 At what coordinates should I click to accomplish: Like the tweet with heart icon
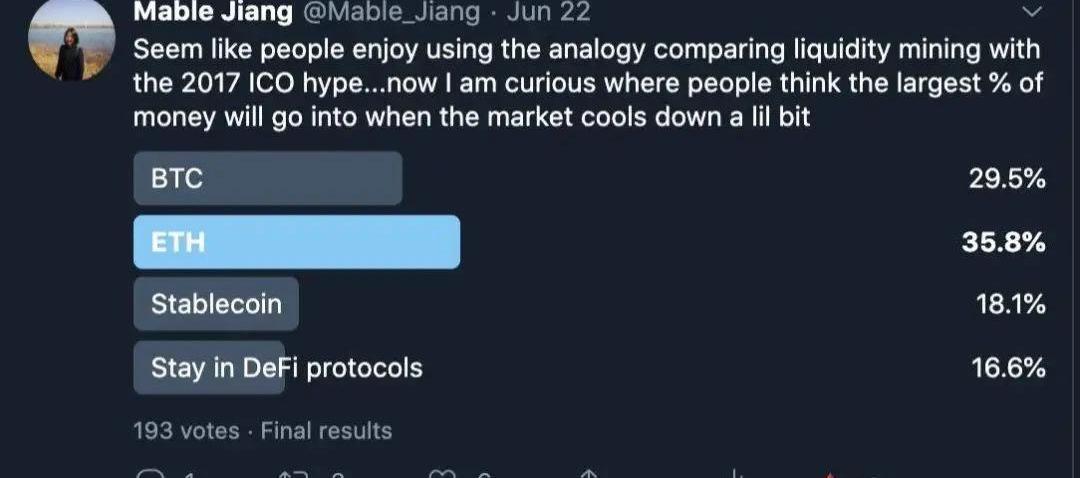point(442,474)
